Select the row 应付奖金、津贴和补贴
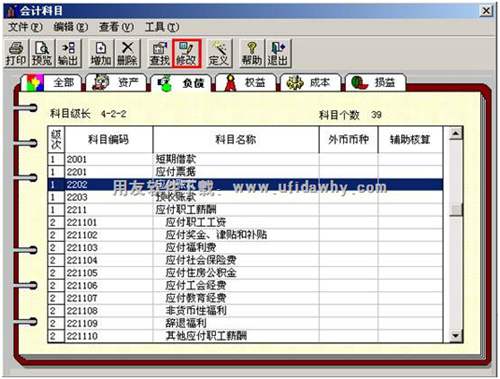 [245, 235]
